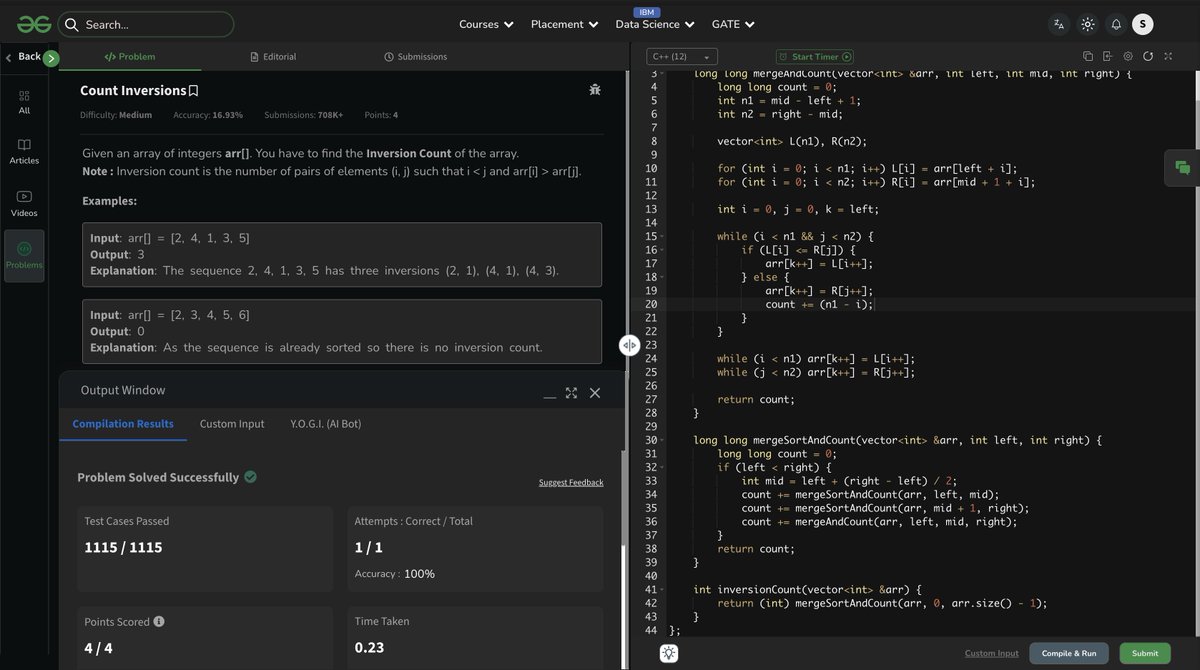Collapse code fold at line 30
Viewport: 1200px width, 670px height.
pos(664,440)
